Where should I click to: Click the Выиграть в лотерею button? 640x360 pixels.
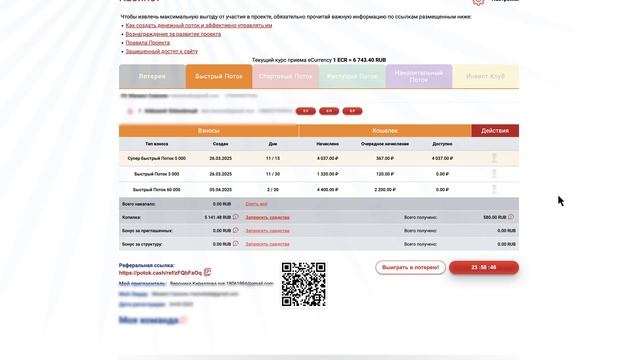410,267
